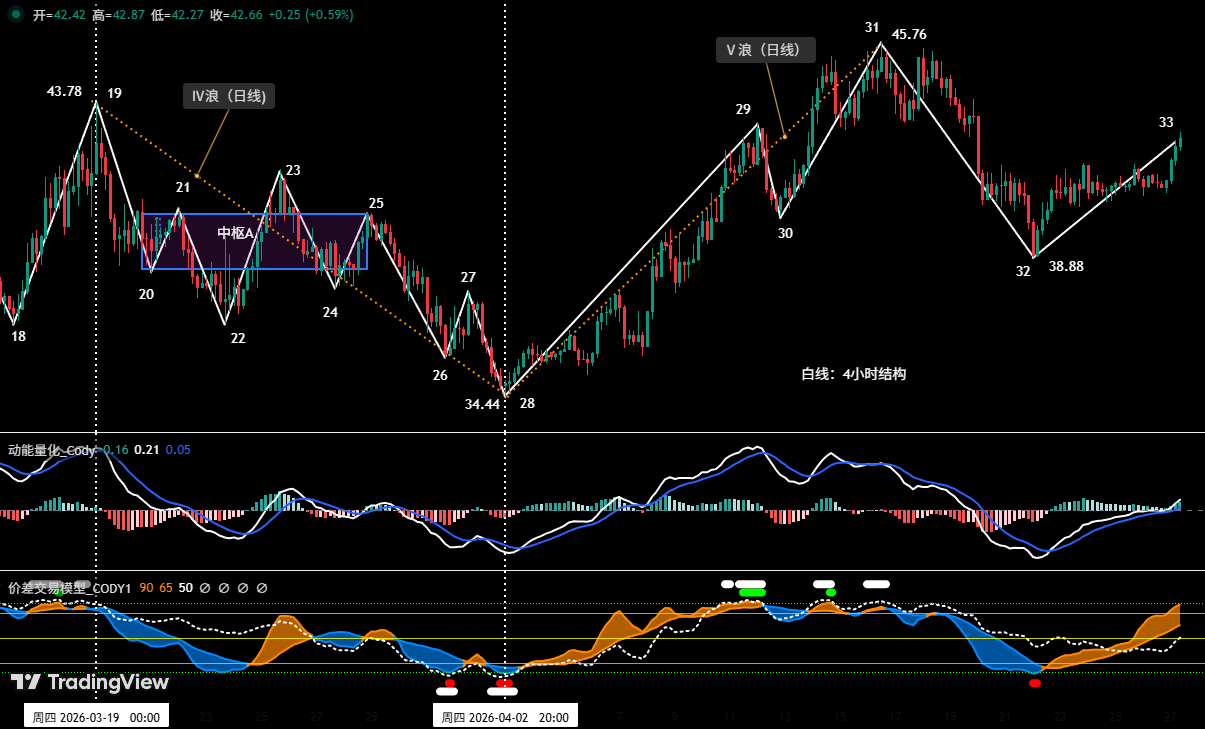Click the small green signal dot near day 15
Viewport: 1205px width, 729px height.
tap(830, 592)
